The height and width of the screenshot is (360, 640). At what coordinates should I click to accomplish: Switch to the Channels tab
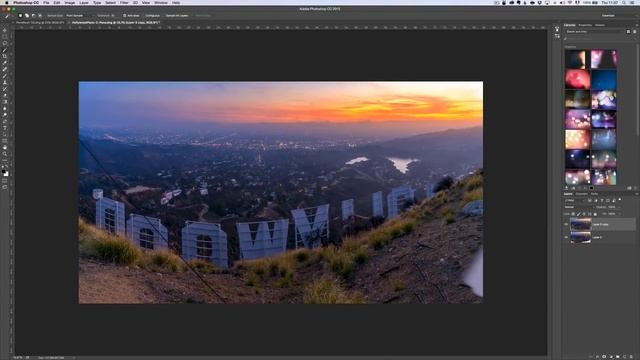[x=582, y=194]
